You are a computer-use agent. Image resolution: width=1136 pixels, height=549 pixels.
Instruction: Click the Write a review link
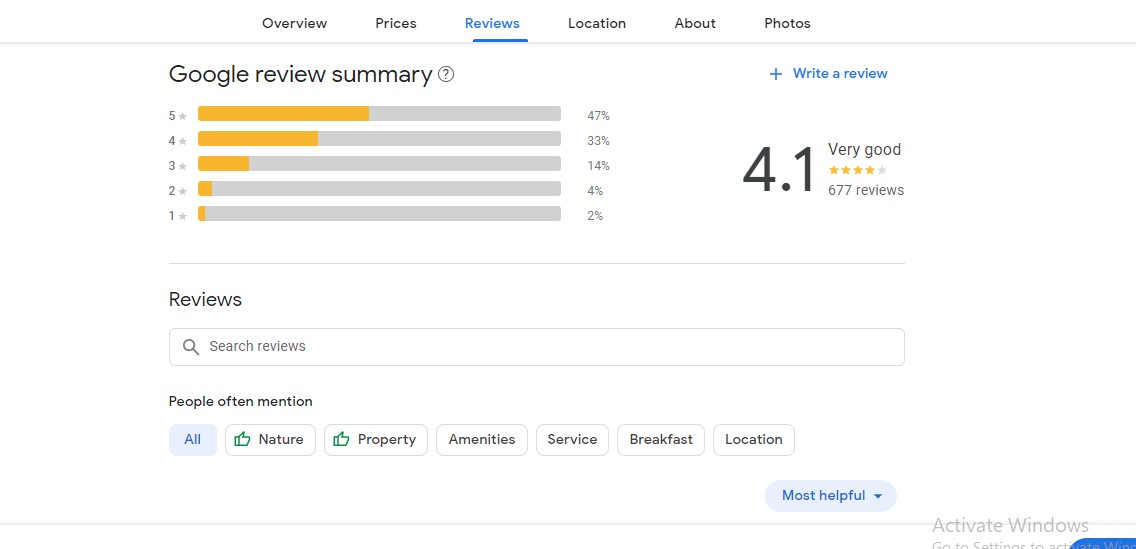pos(840,73)
